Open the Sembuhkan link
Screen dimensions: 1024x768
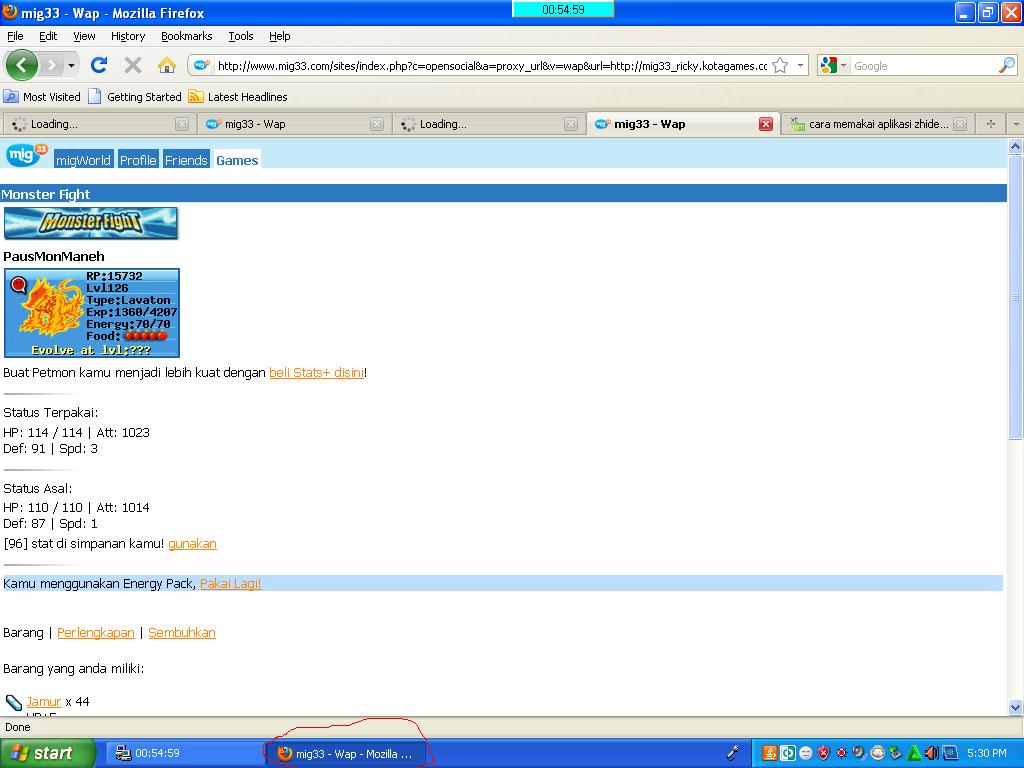182,633
